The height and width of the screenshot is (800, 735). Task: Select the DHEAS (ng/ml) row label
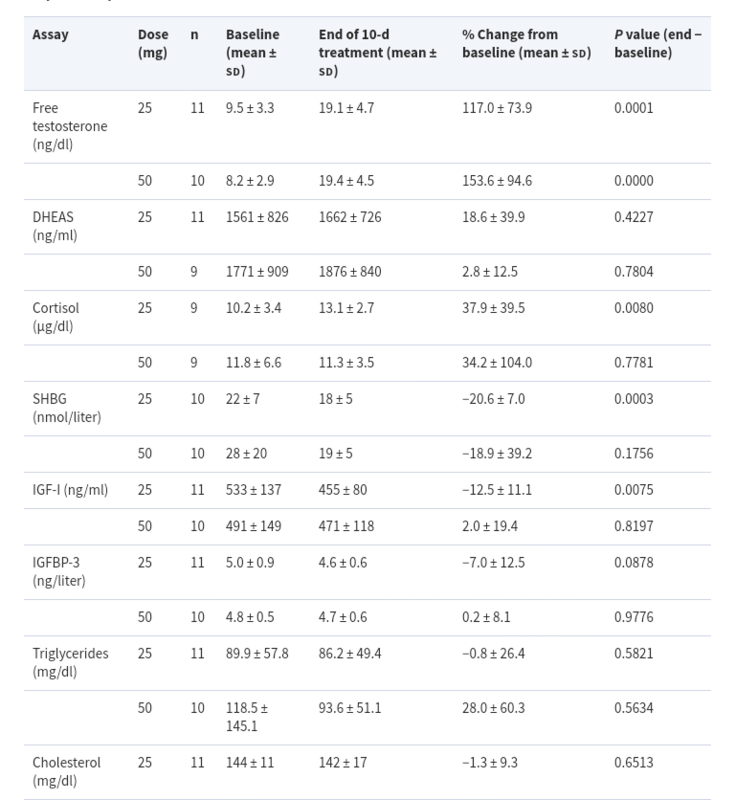point(55,226)
